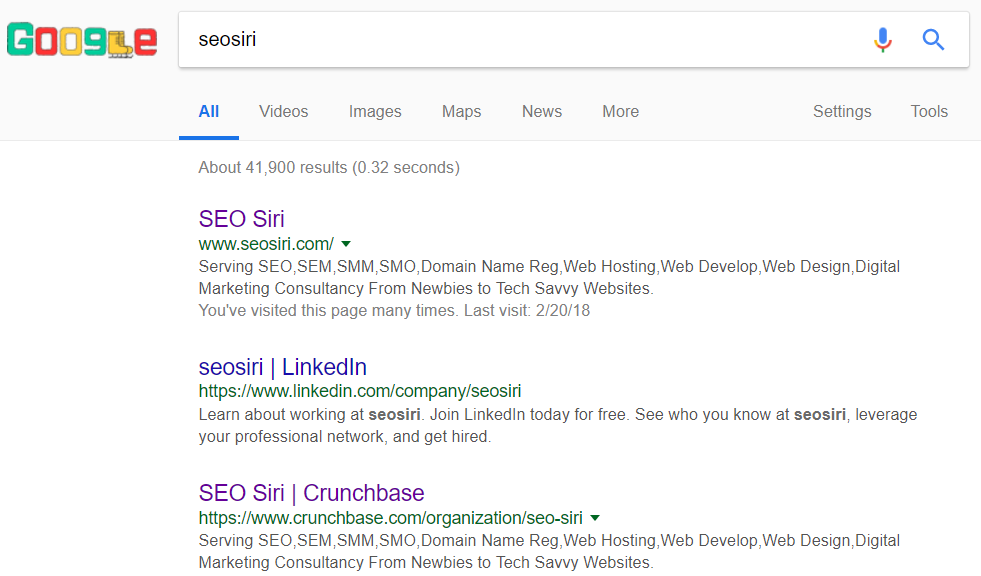Click the LinkedIn company green URL
Screen dimensions: 981x576
click(360, 391)
